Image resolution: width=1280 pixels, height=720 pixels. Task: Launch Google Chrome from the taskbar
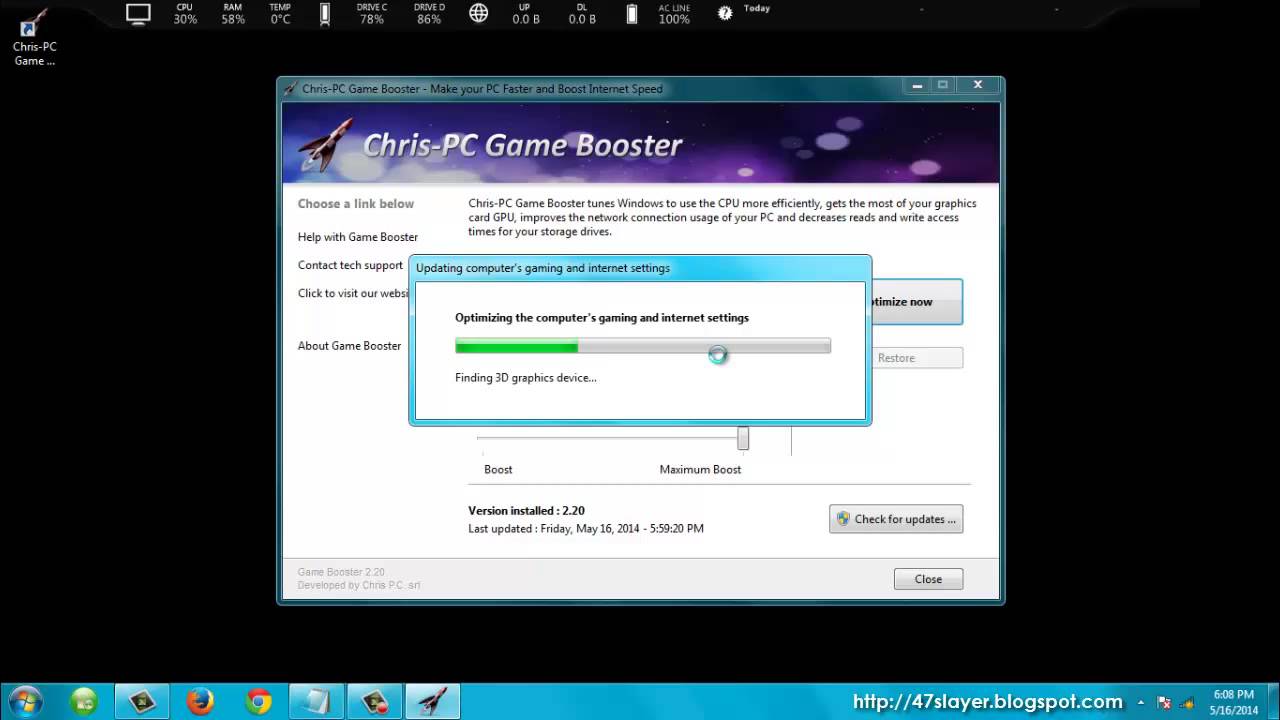tap(259, 701)
